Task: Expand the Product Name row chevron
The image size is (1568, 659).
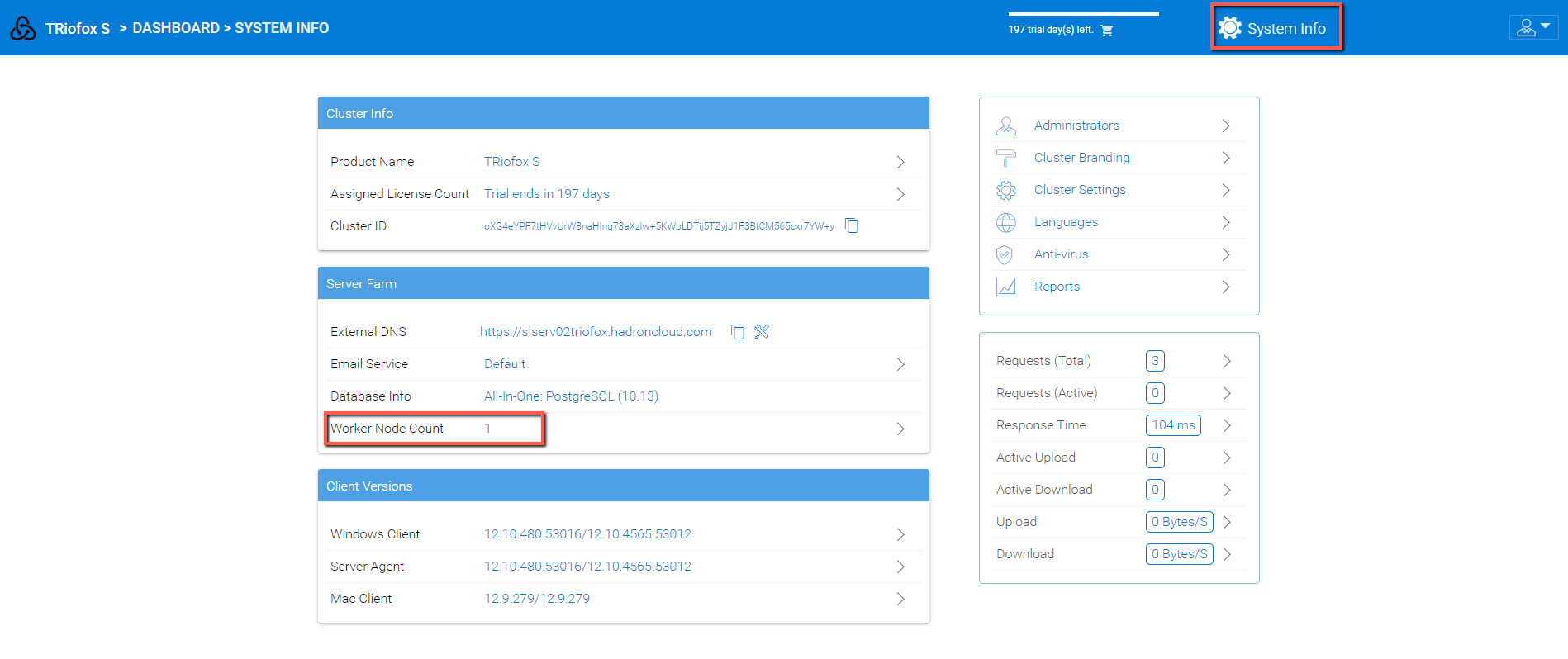Action: click(900, 162)
